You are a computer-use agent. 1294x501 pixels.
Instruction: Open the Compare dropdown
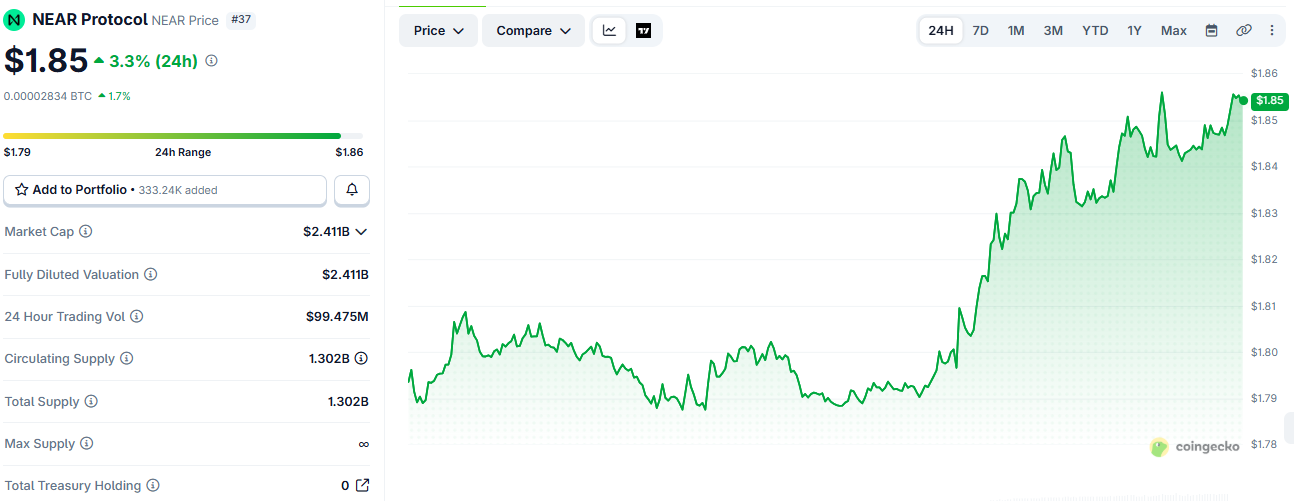tap(533, 30)
